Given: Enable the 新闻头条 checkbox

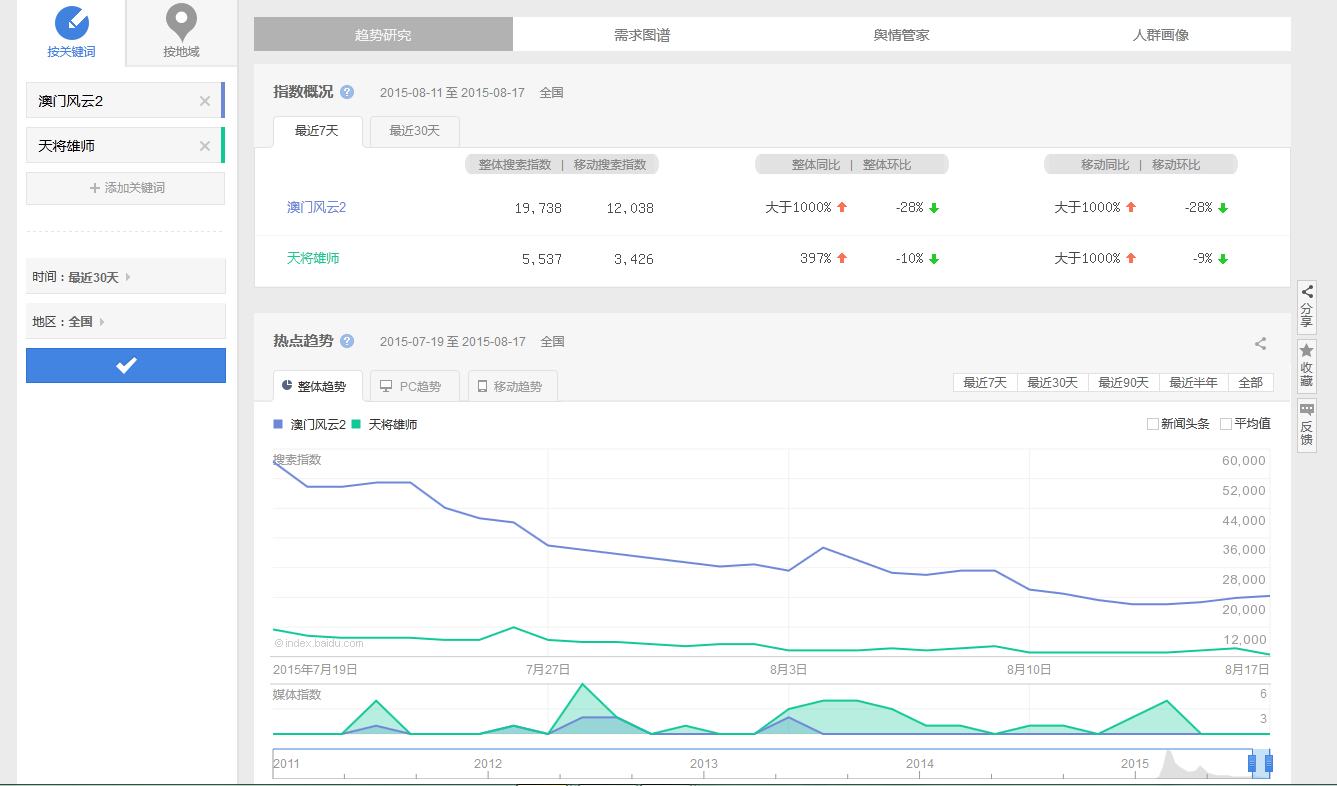Looking at the screenshot, I should point(1153,424).
